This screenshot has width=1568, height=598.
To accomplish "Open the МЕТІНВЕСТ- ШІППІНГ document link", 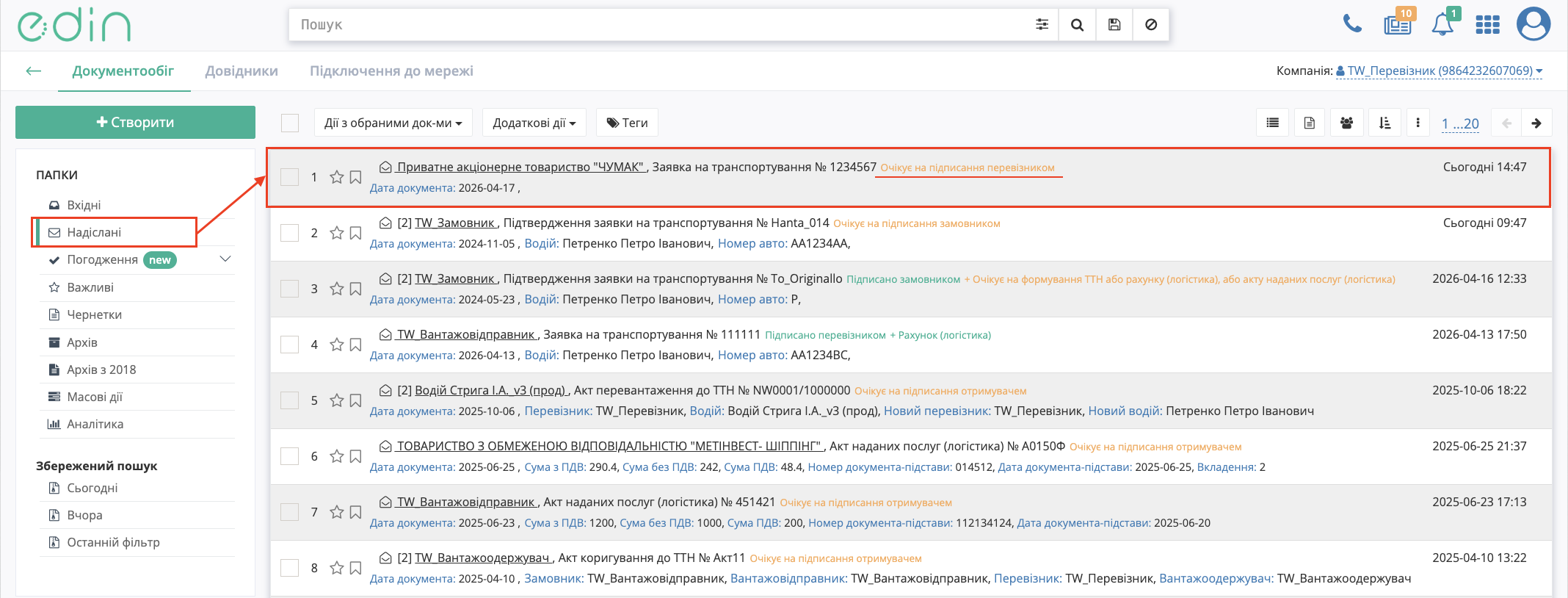I will coord(609,446).
